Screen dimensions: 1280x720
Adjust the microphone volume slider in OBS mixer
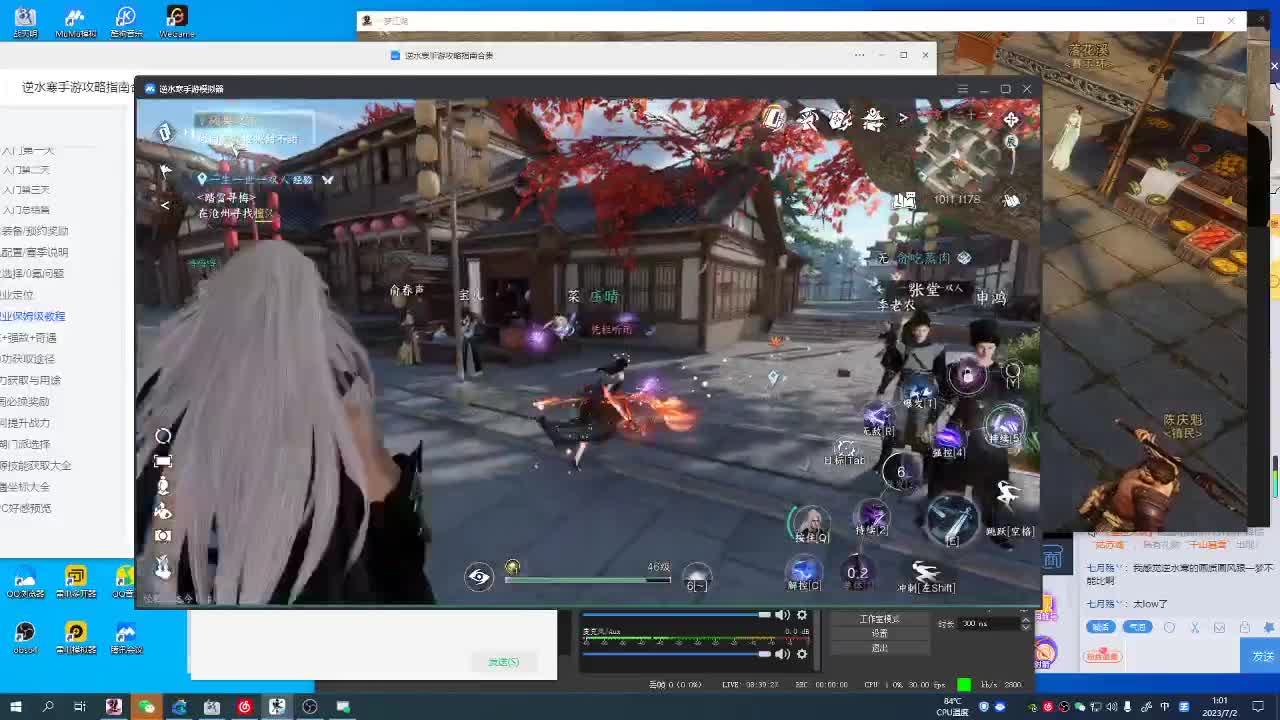point(677,654)
